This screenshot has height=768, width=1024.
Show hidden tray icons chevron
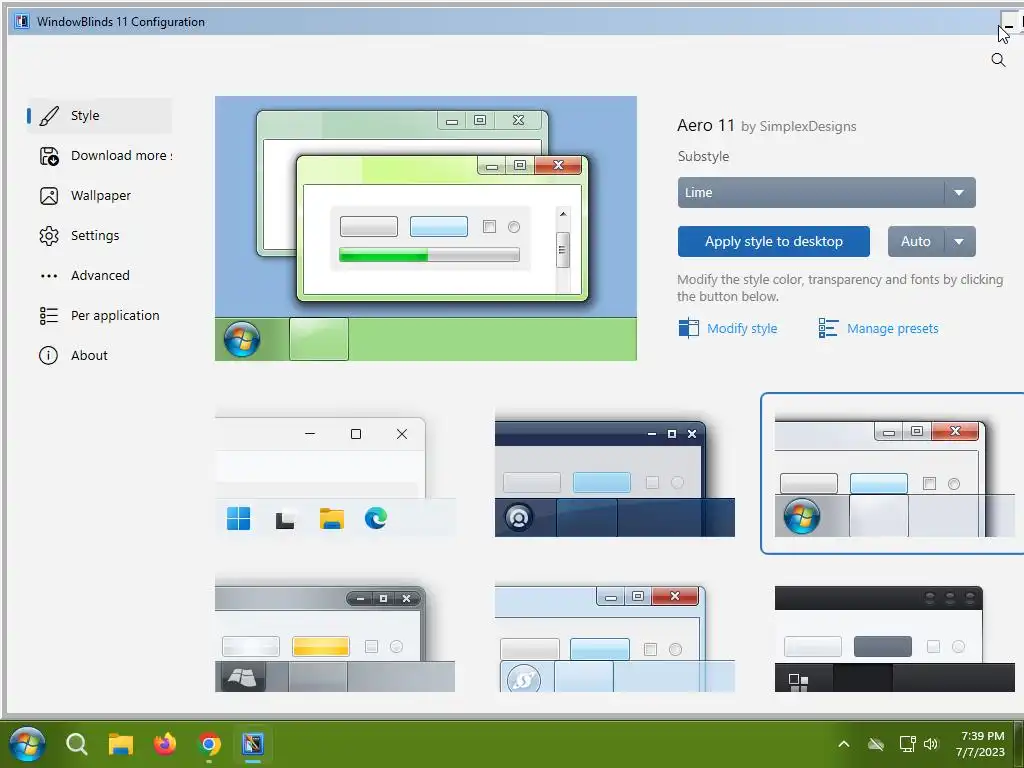click(x=844, y=744)
